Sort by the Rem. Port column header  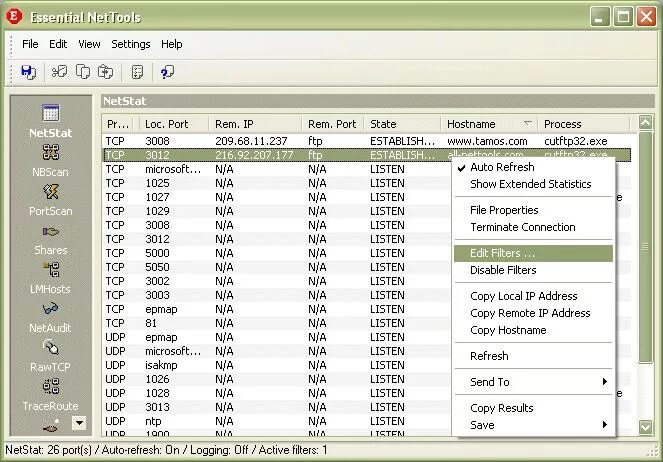coord(333,124)
